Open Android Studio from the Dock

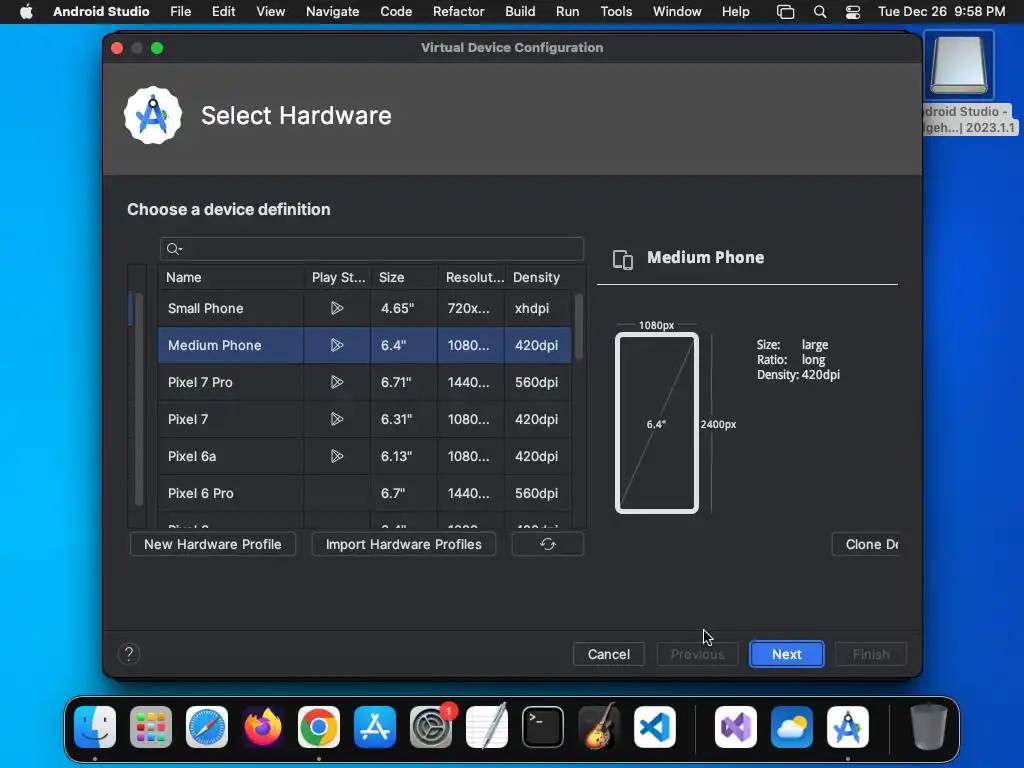point(848,727)
